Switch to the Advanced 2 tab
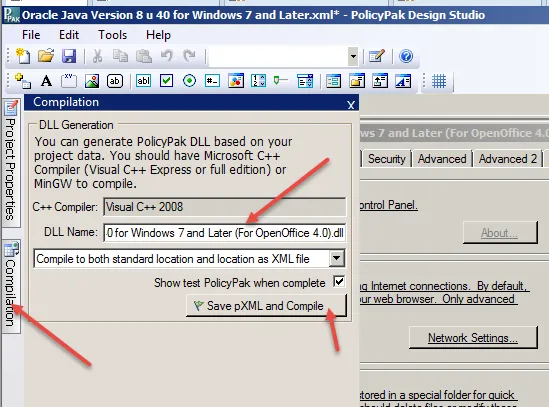This screenshot has height=407, width=549. point(508,159)
